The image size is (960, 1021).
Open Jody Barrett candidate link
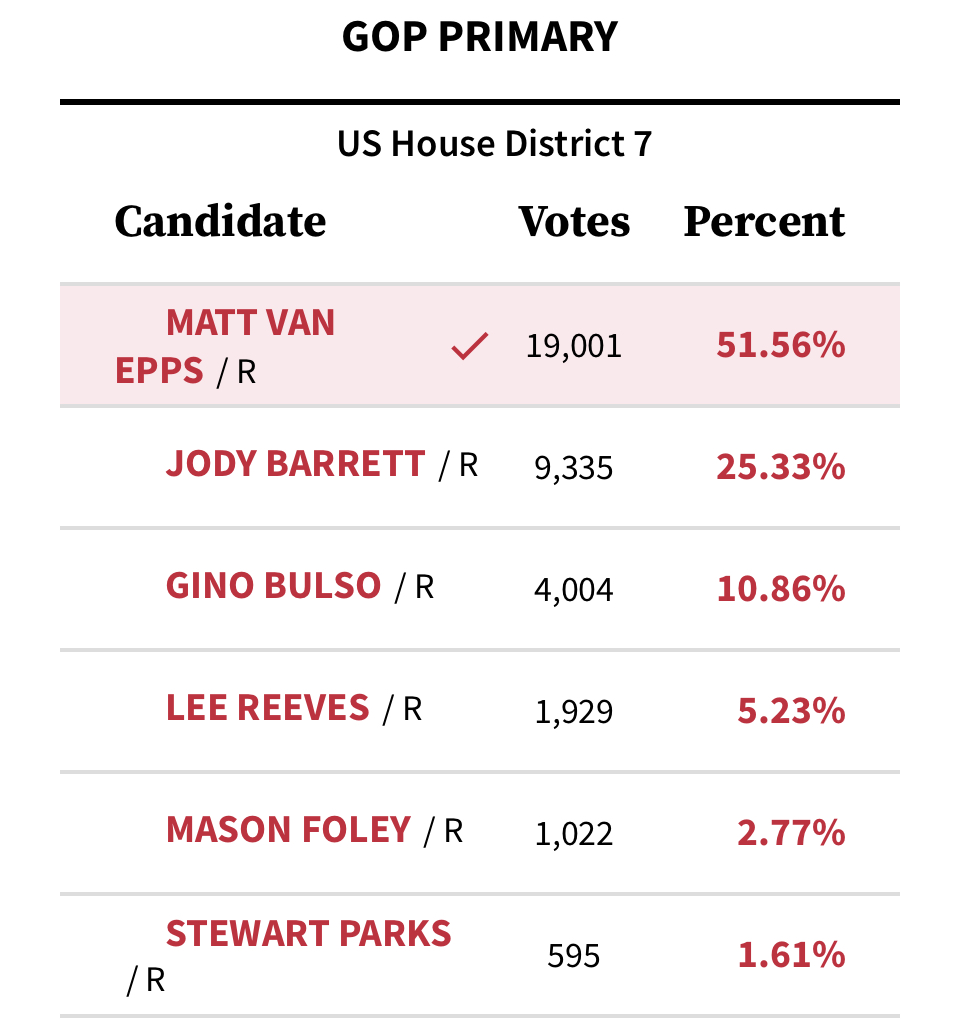coord(296,464)
